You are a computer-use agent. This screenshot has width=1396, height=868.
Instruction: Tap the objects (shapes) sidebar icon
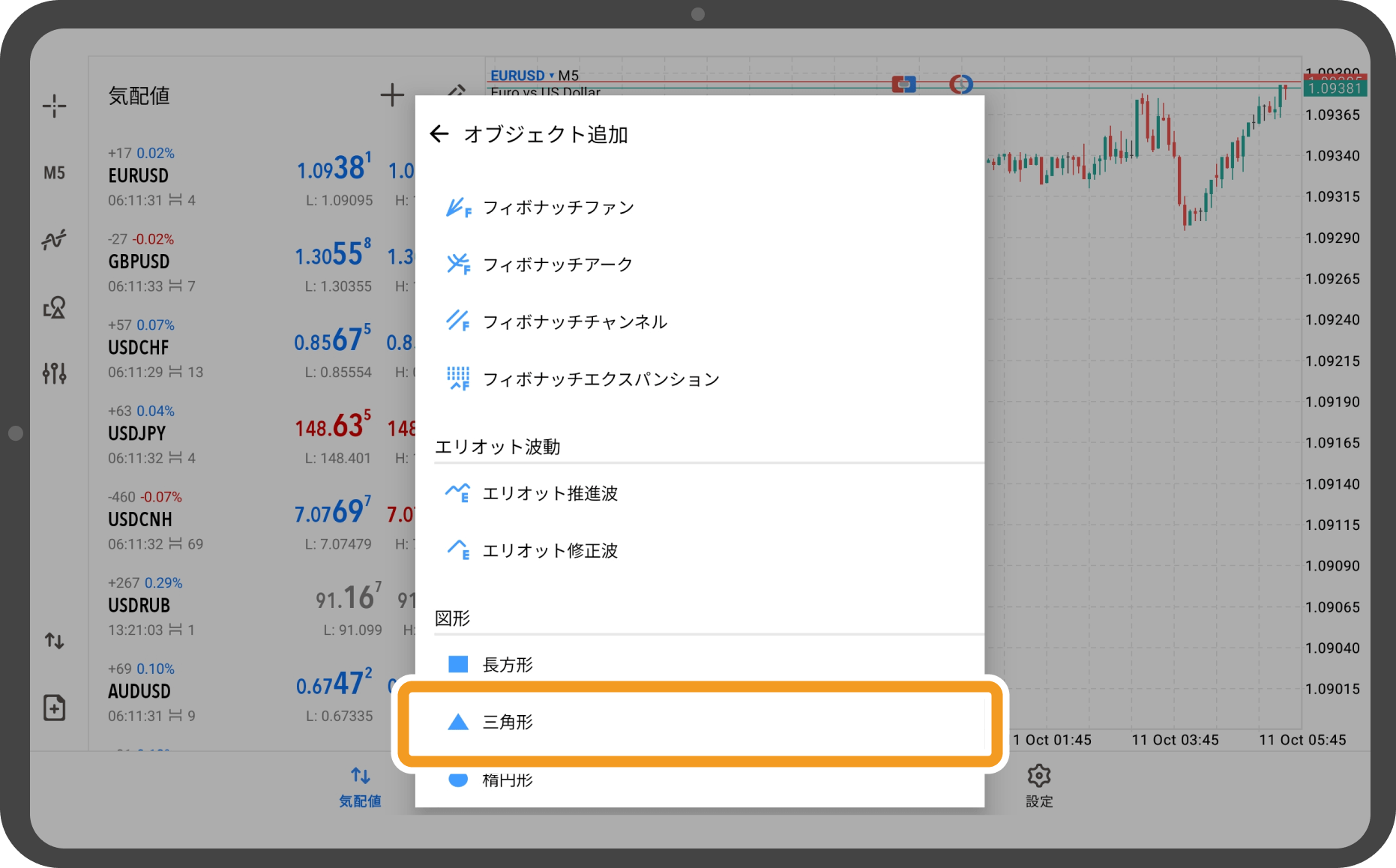55,307
